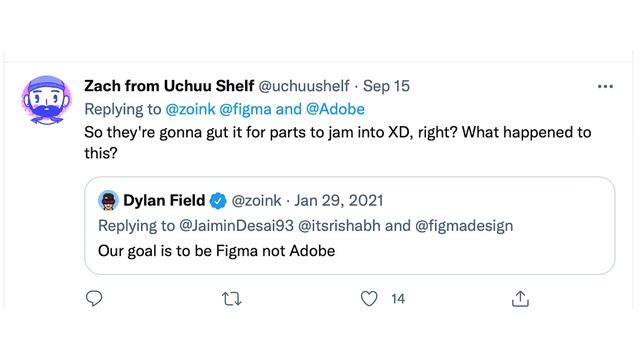Viewport: 640px width, 360px height.
Task: Follow the @Adobe mention link
Action: 335,109
